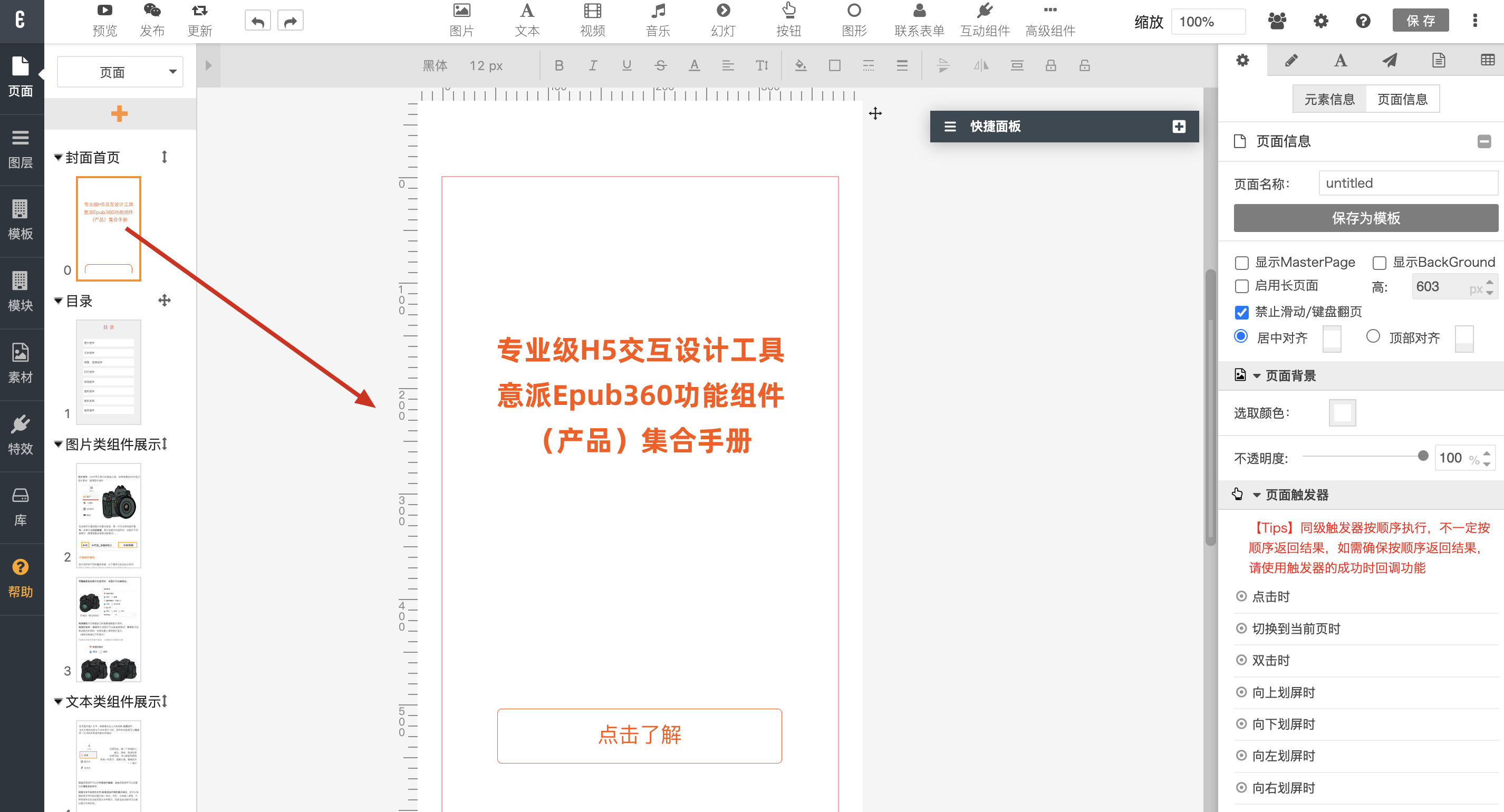Enable the 显示MasterPage checkbox
Screen dimensions: 1504x812
tap(1241, 263)
